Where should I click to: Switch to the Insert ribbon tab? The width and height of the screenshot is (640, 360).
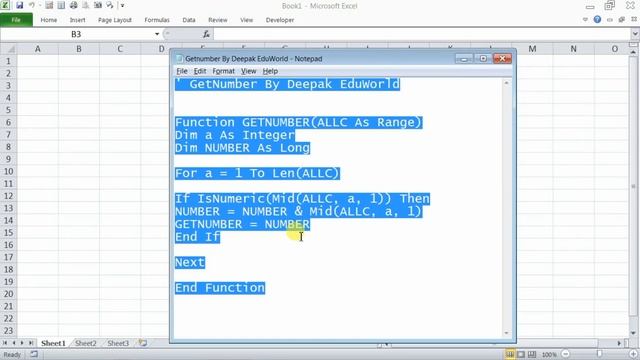[x=77, y=20]
